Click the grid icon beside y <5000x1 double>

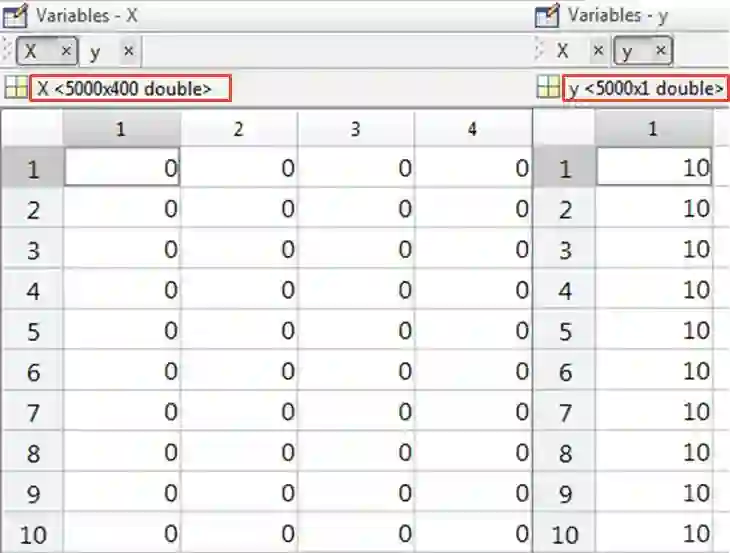[548, 87]
